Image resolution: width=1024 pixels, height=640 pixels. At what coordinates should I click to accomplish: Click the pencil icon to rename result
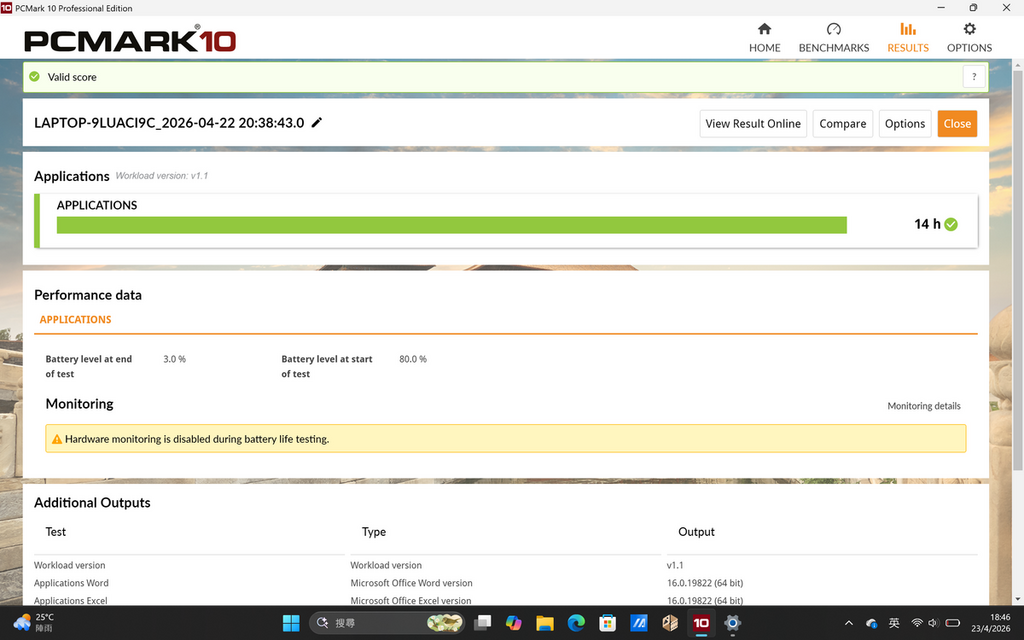click(x=317, y=122)
